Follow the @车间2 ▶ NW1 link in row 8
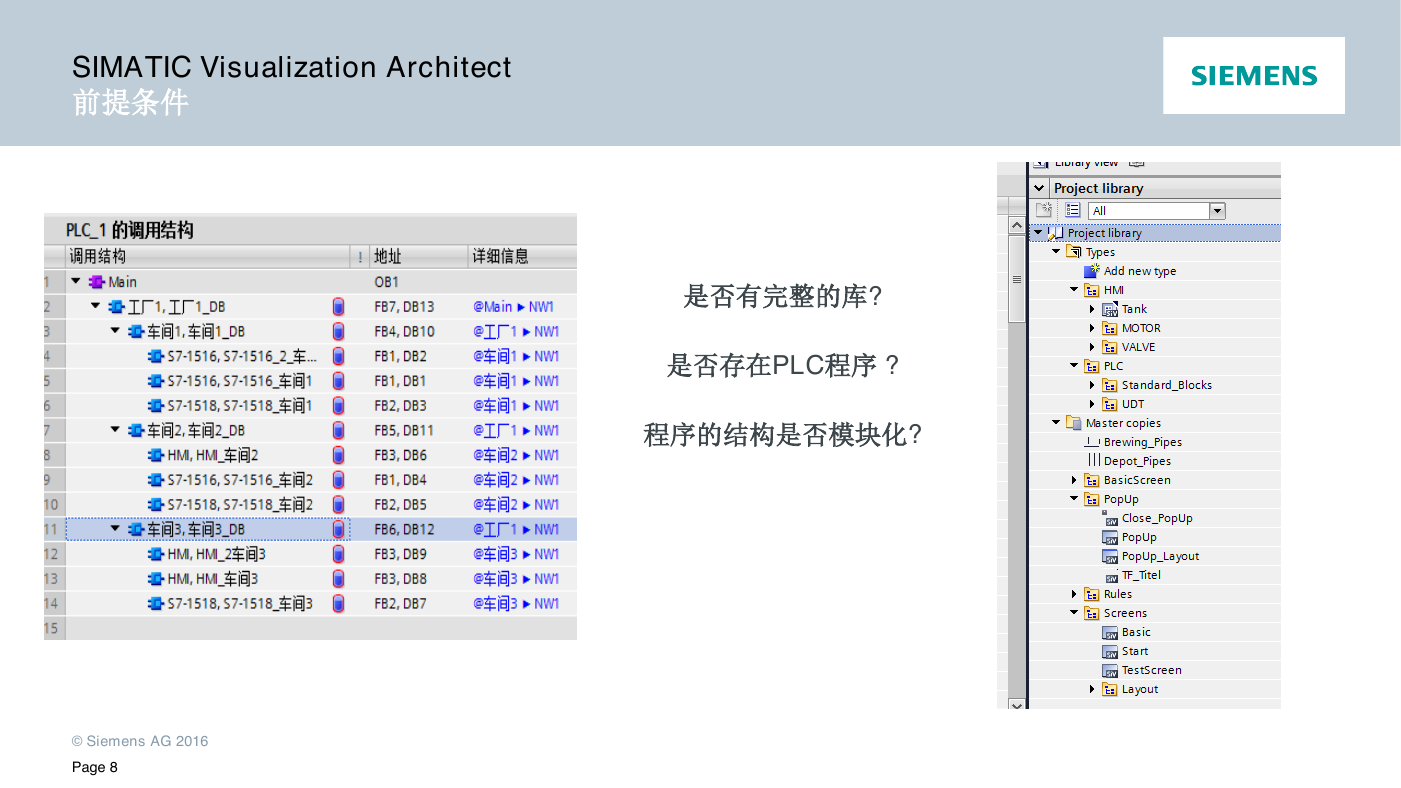This screenshot has height=788, width=1401. [516, 455]
